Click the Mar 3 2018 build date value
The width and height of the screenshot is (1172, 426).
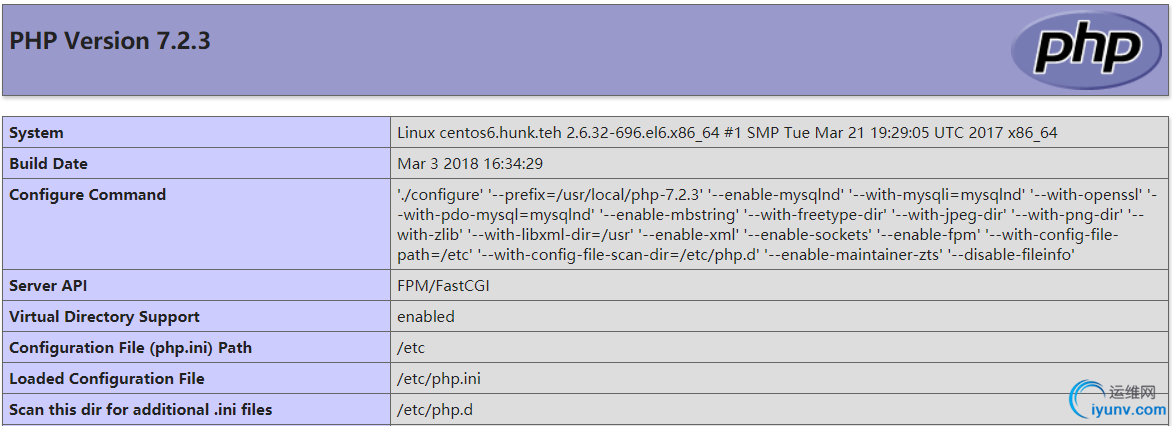pyautogui.click(x=470, y=164)
